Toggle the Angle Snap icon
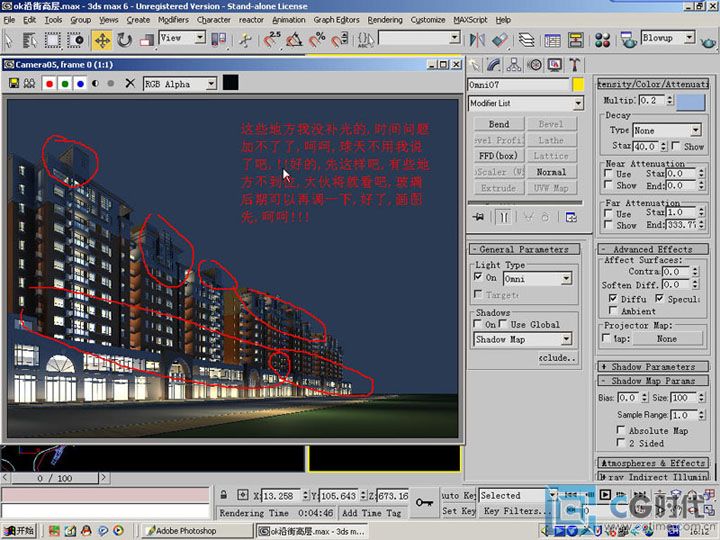Image resolution: width=720 pixels, height=540 pixels. click(x=294, y=40)
